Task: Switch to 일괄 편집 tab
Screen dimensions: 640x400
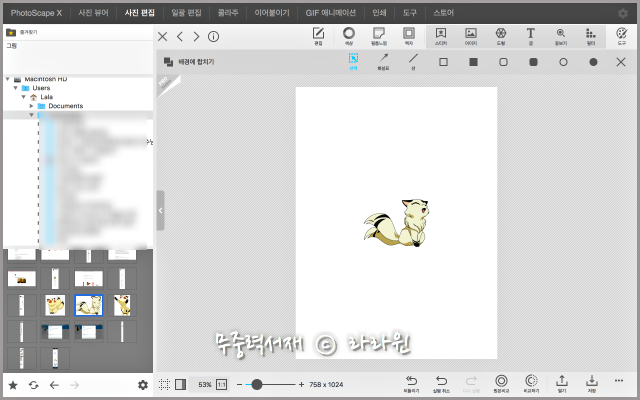Action: 186,13
